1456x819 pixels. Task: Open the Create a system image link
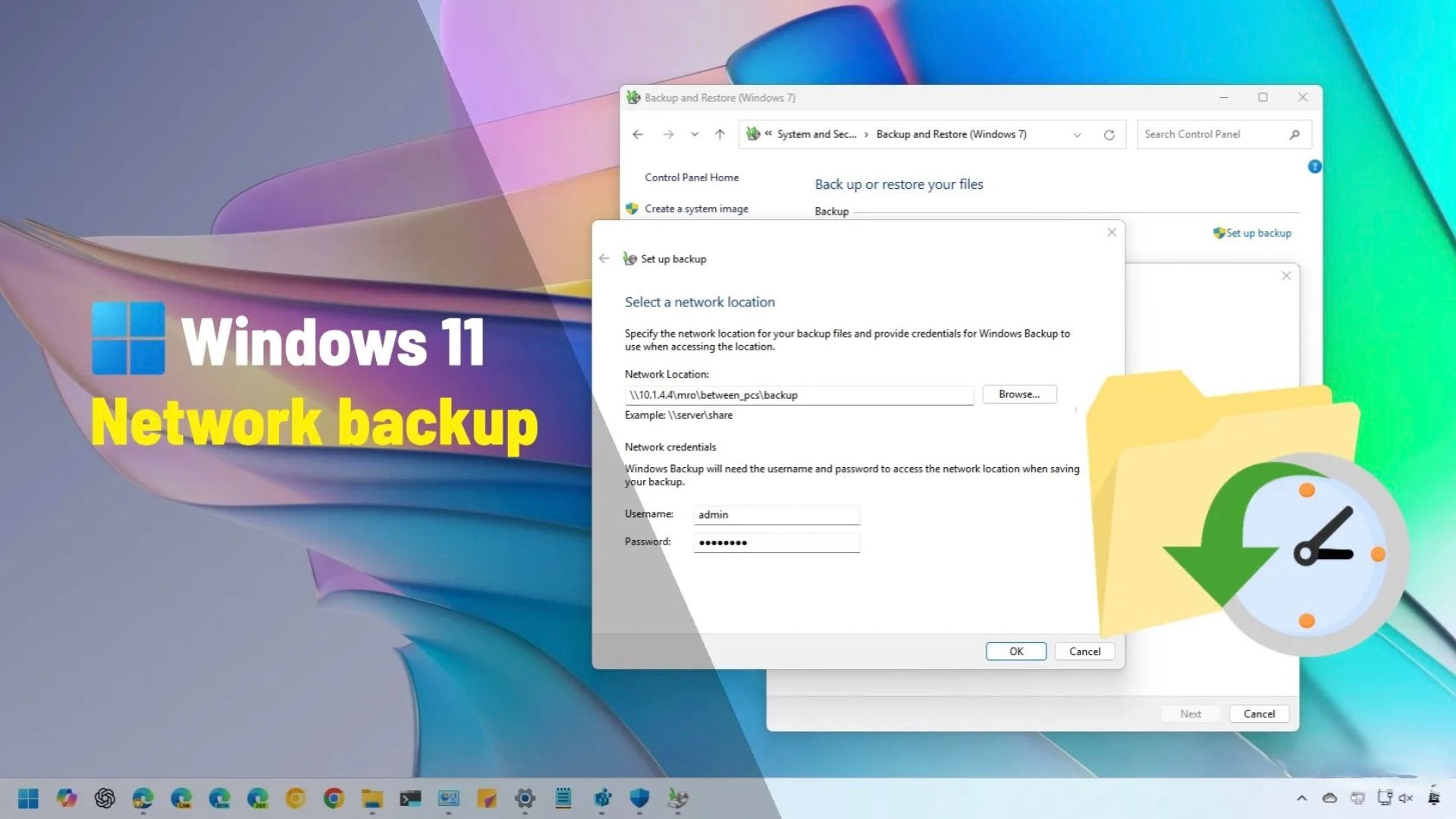[x=697, y=209]
